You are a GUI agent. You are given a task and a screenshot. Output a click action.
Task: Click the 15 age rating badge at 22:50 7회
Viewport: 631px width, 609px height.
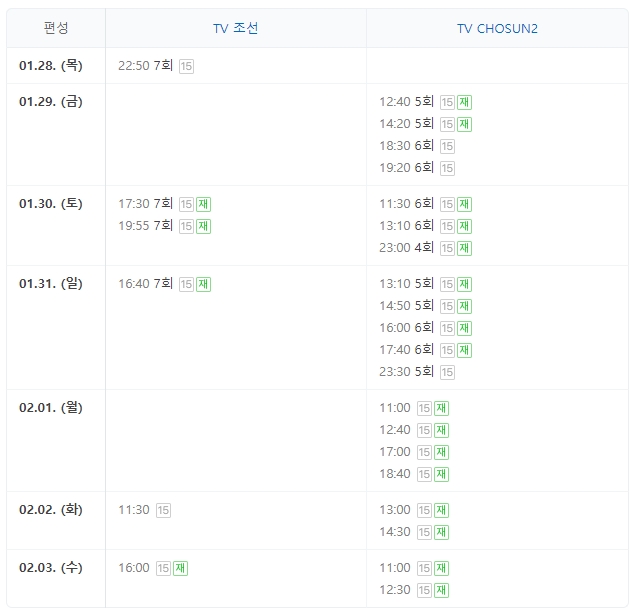(186, 66)
